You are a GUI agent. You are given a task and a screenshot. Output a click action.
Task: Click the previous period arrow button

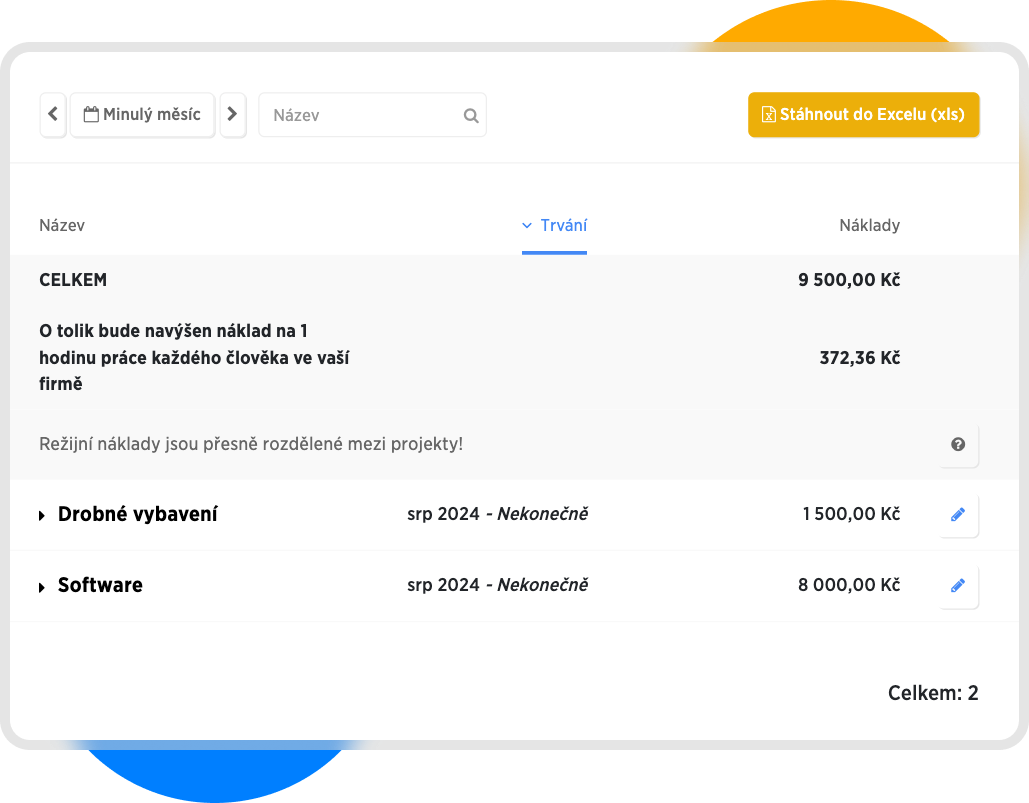tap(53, 115)
